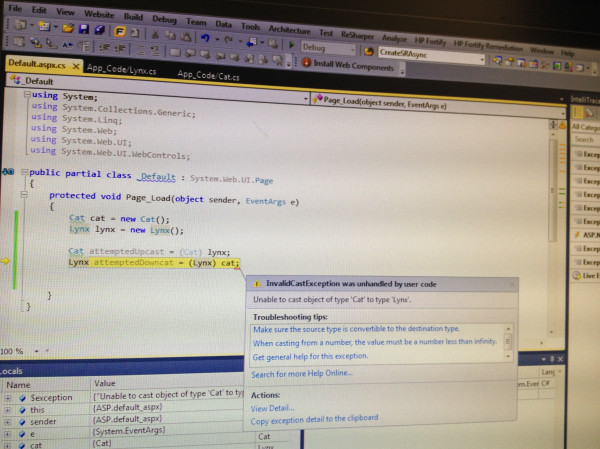Switch to the App_Code/Lynx.cs tab

[x=121, y=70]
